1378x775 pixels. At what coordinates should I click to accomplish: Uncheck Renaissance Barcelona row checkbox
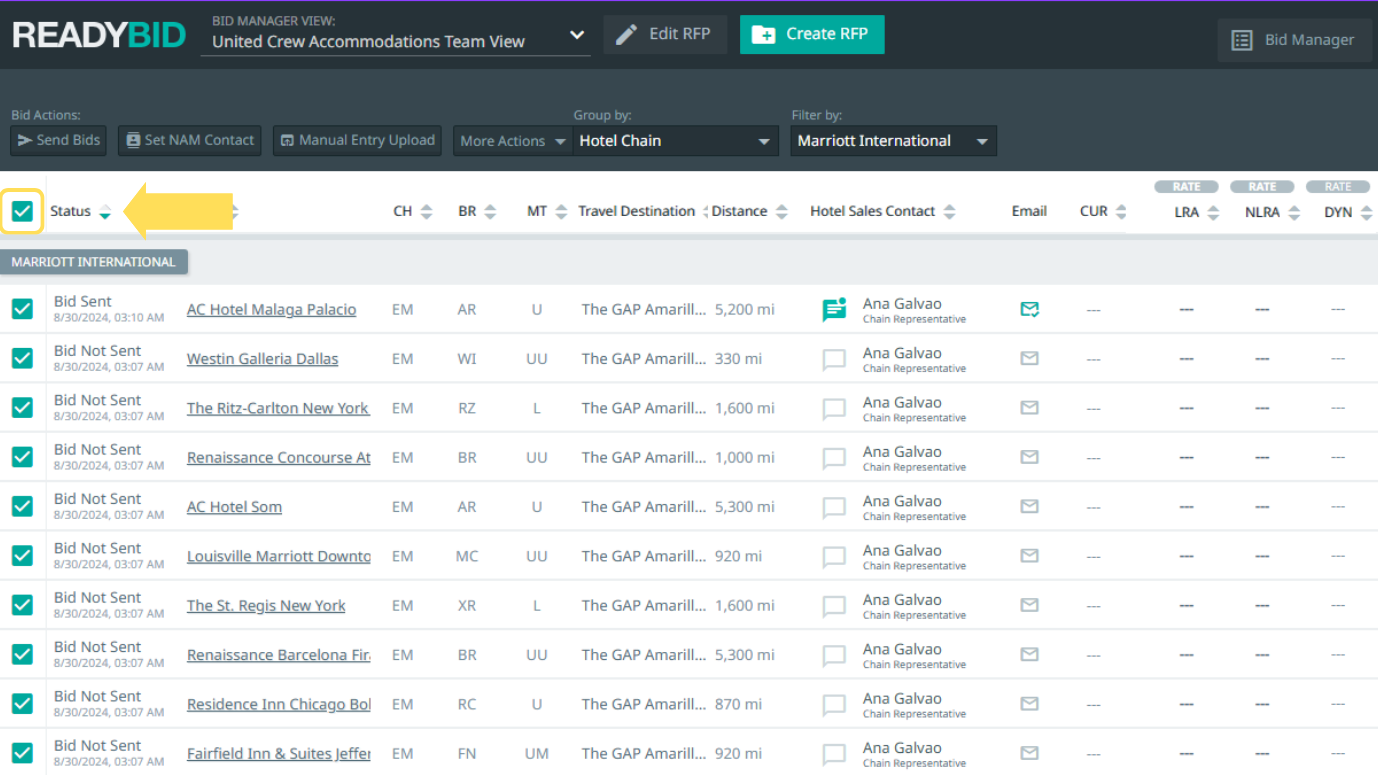[x=22, y=654]
